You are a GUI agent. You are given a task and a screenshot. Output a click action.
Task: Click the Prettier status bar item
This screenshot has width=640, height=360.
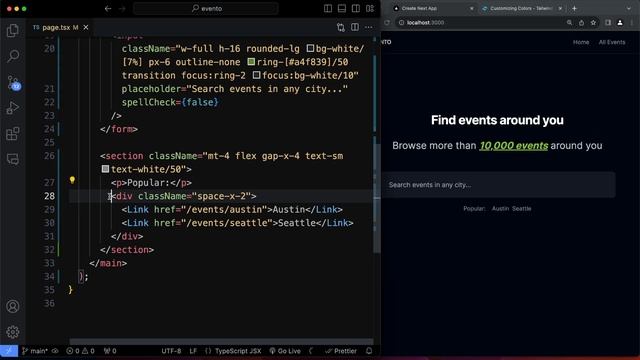(x=341, y=351)
